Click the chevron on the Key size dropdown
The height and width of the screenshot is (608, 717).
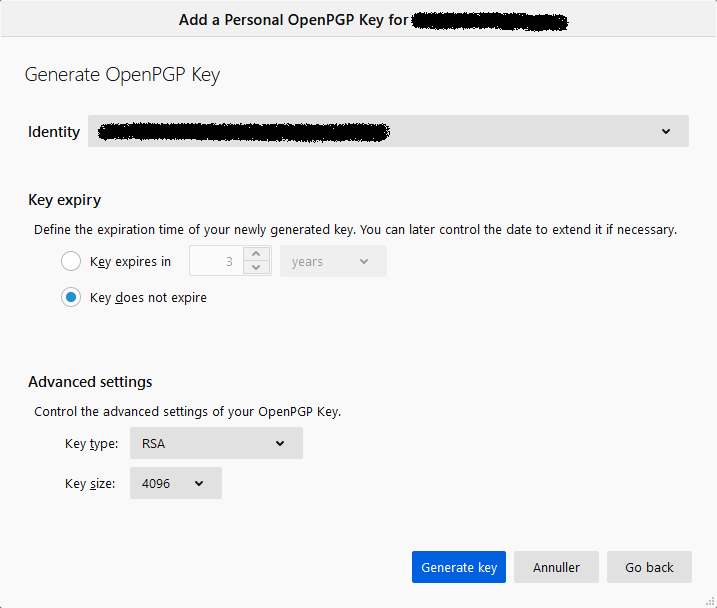click(x=199, y=484)
